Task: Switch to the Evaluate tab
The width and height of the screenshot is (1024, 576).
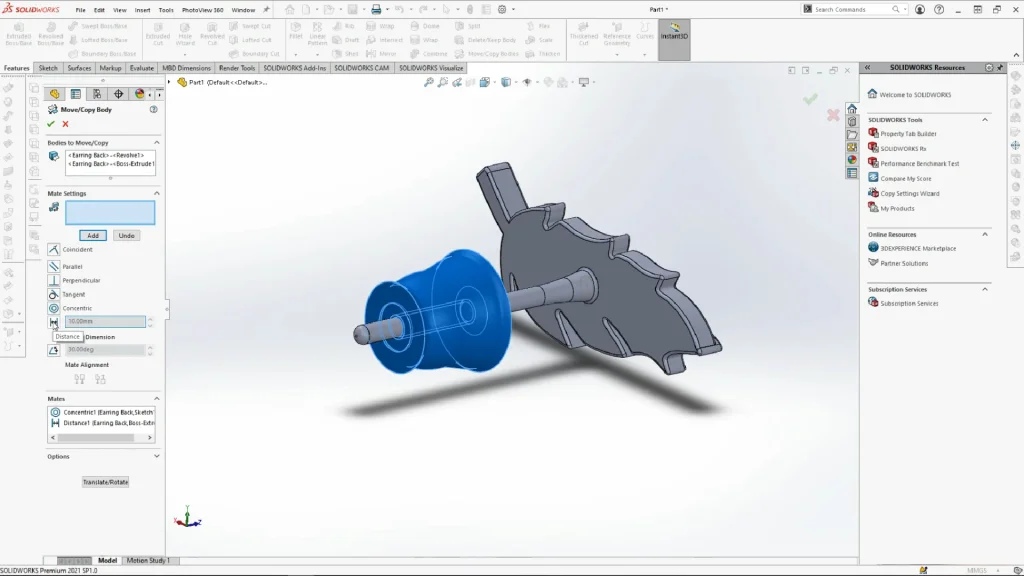Action: coord(142,68)
